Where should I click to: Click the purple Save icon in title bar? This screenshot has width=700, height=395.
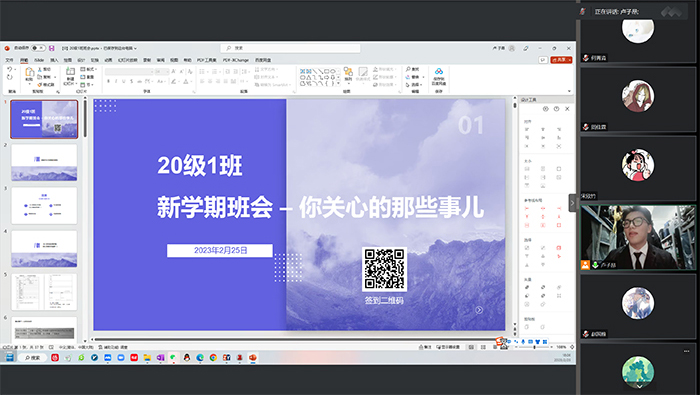pyautogui.click(x=52, y=48)
